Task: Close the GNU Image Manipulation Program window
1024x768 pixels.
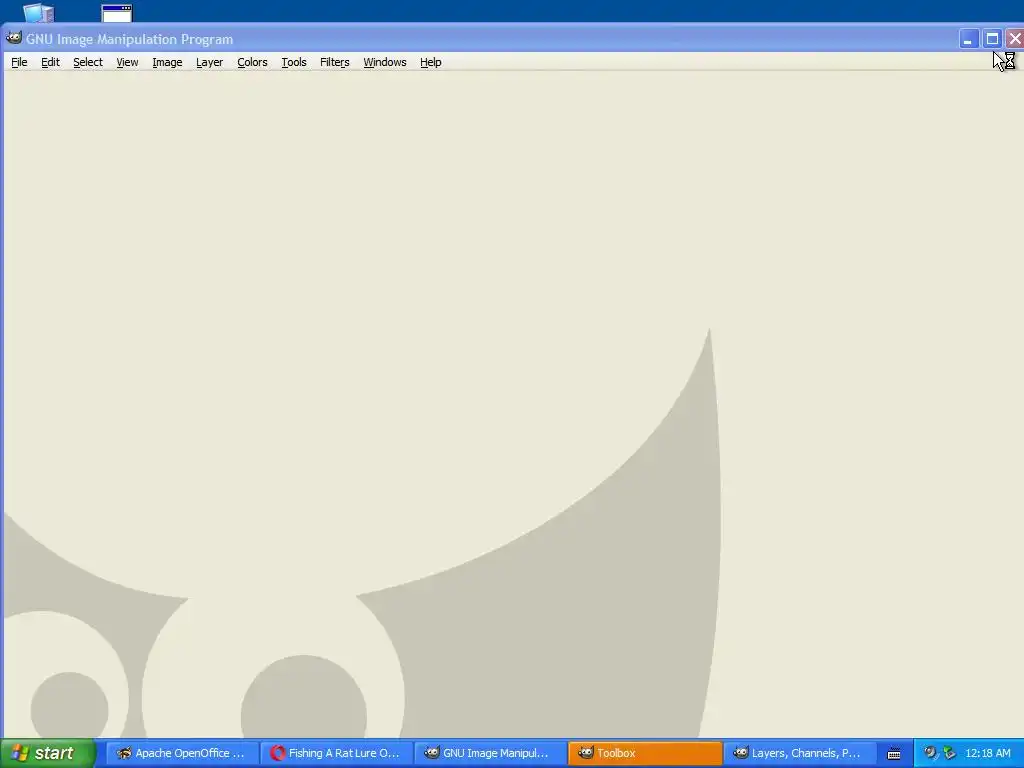Action: pyautogui.click(x=1014, y=39)
